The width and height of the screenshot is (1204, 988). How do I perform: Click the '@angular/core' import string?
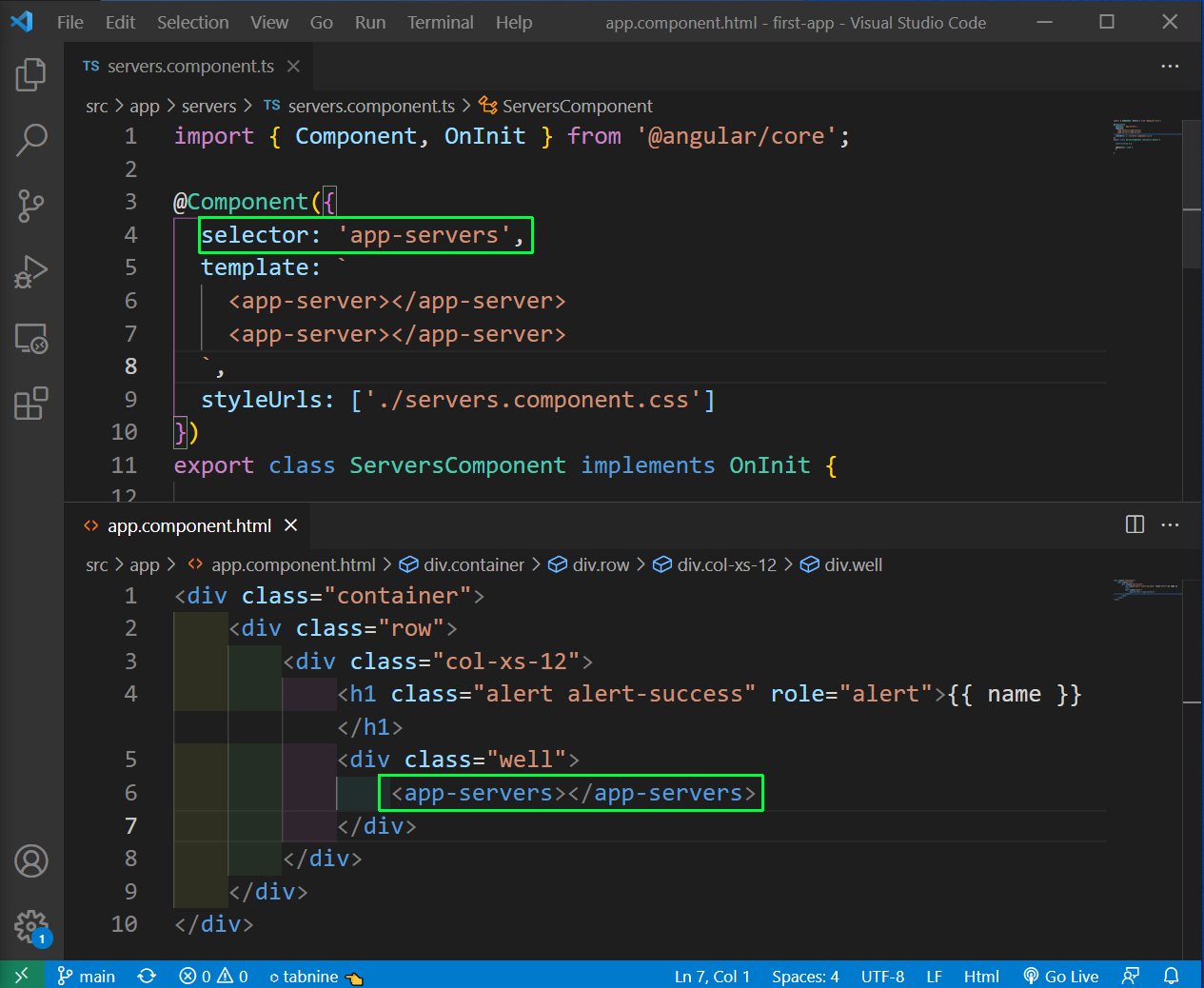tap(737, 136)
